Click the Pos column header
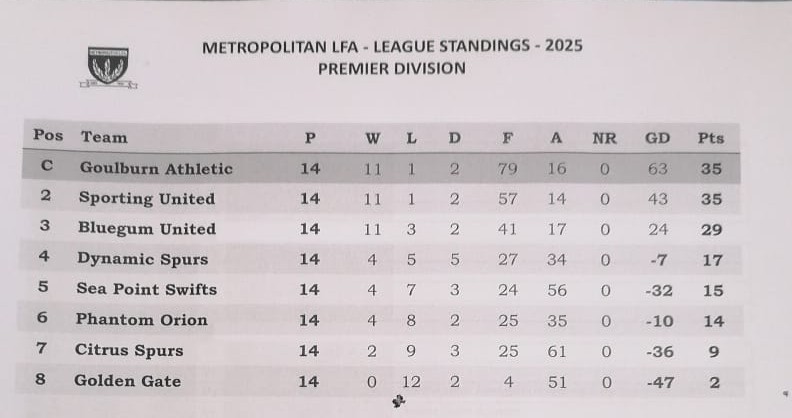This screenshot has height=418, width=792. point(48,136)
